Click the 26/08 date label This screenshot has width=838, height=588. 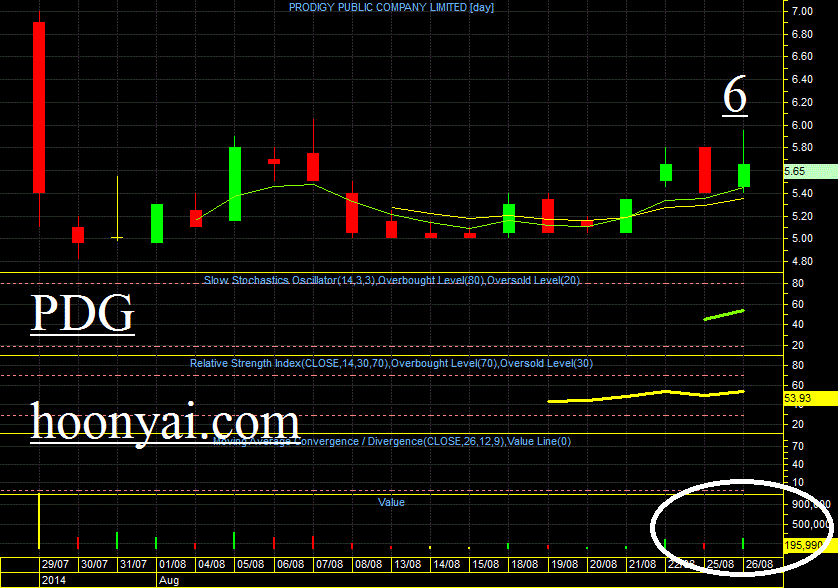[x=759, y=564]
